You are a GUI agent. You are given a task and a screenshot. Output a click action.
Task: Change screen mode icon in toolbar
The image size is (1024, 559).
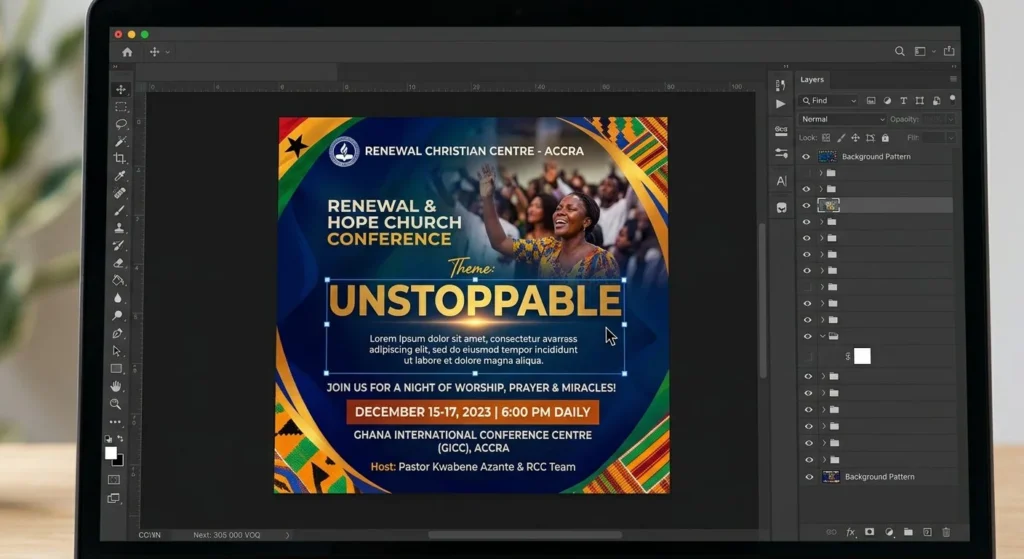point(114,498)
